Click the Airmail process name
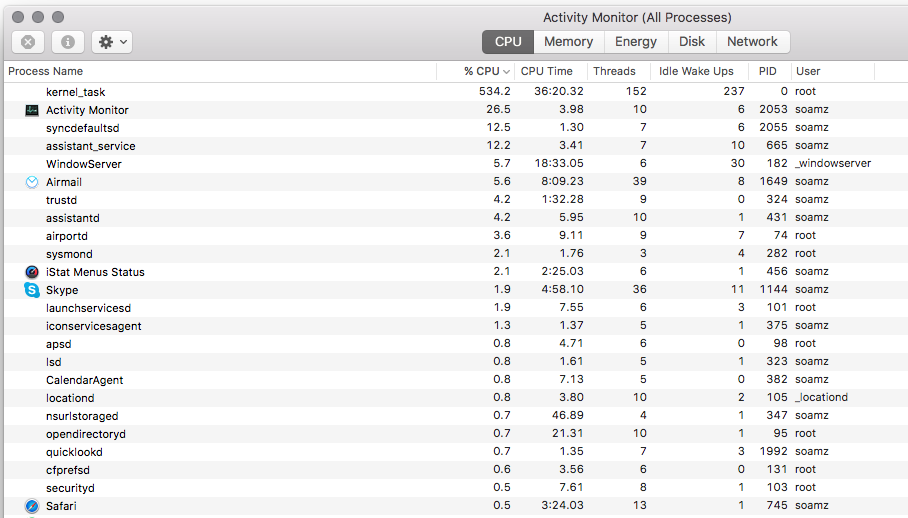Screen dimensions: 908x518 pyautogui.click(x=64, y=182)
